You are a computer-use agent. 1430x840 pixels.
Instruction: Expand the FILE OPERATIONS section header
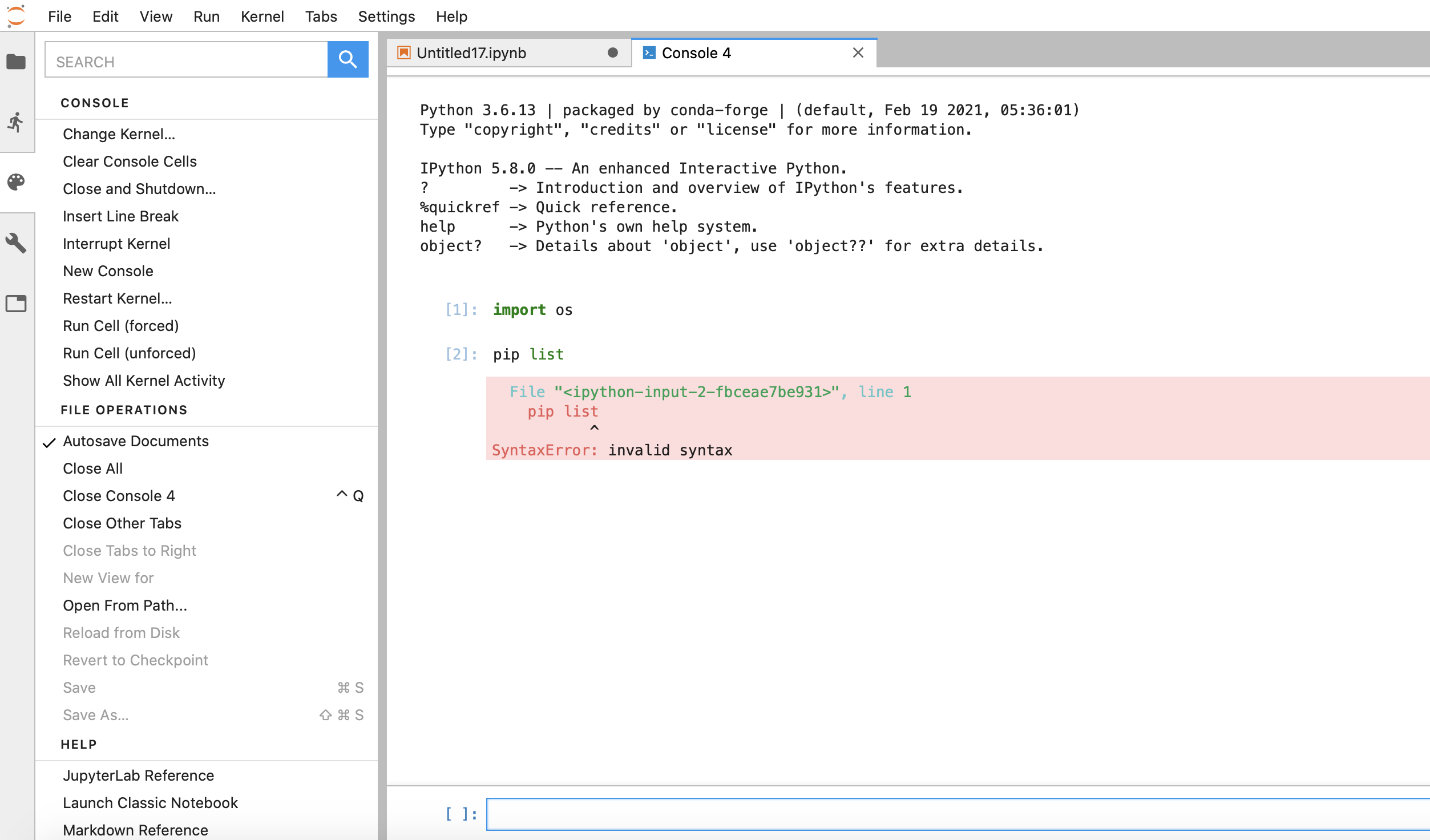(x=124, y=409)
